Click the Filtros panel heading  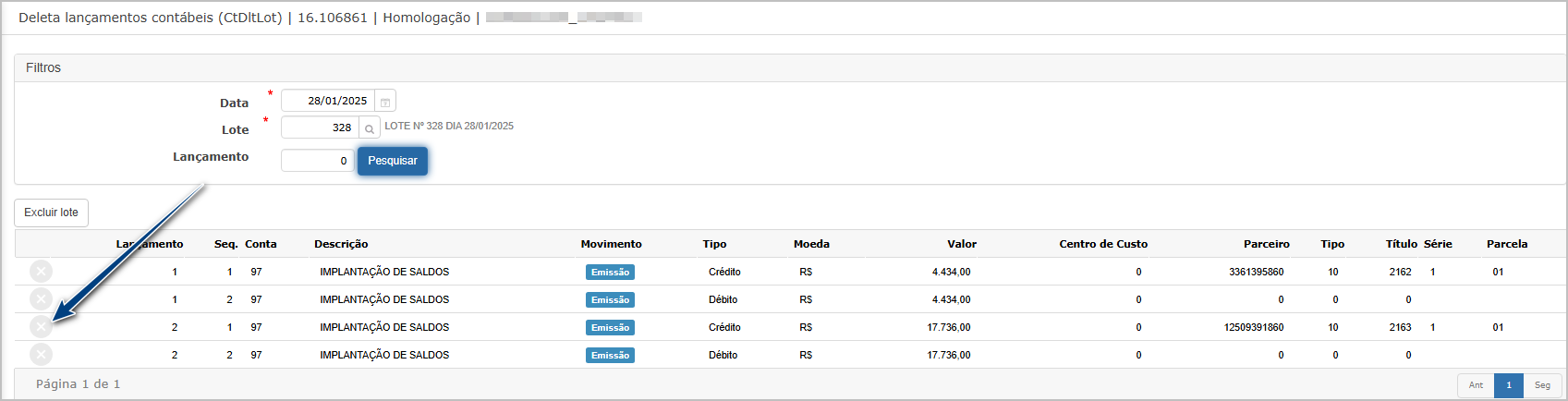43,67
